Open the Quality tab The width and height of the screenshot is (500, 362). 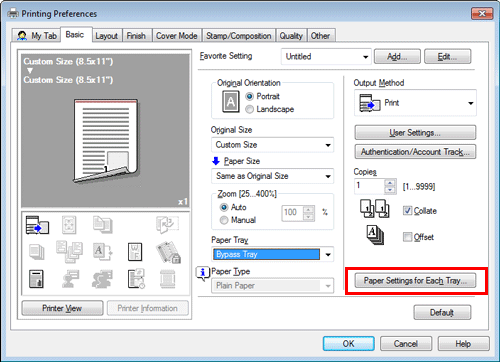(x=291, y=36)
